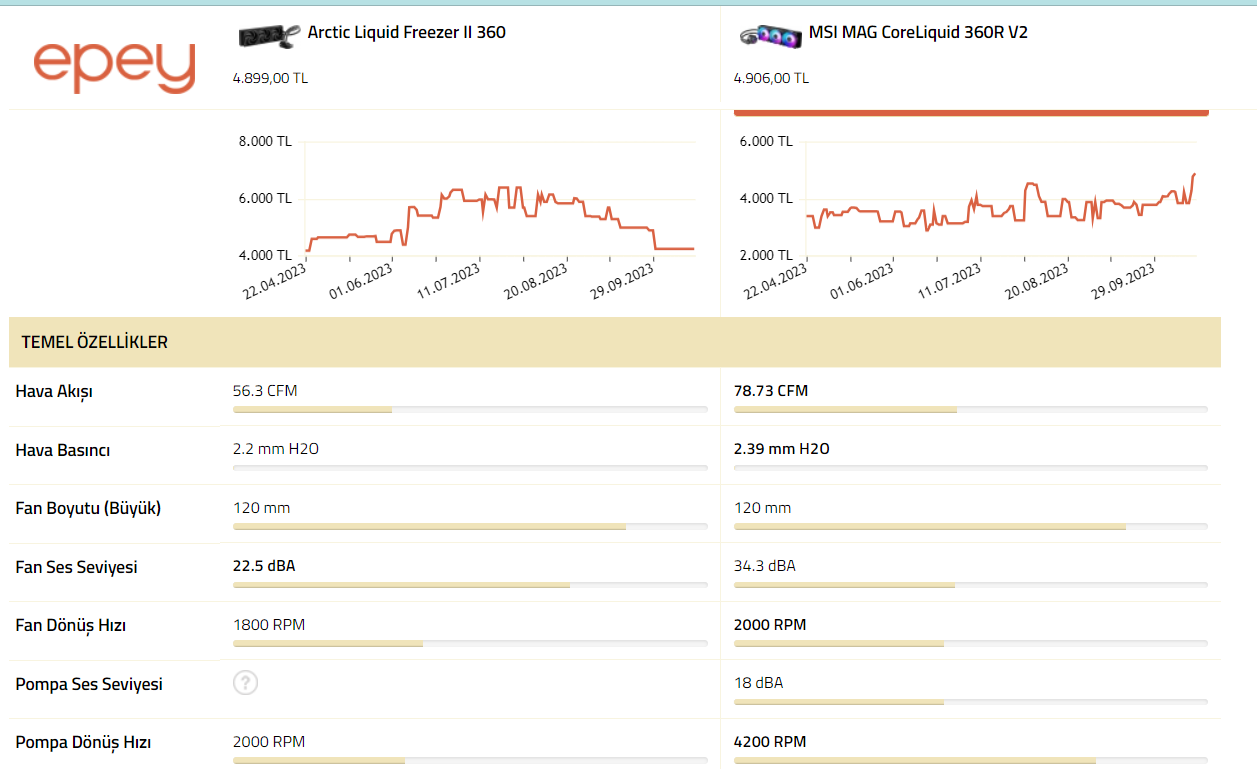Open the MSI MAG CoreLiquid 360R V2 product link
The width and height of the screenshot is (1257, 769).
[x=918, y=32]
